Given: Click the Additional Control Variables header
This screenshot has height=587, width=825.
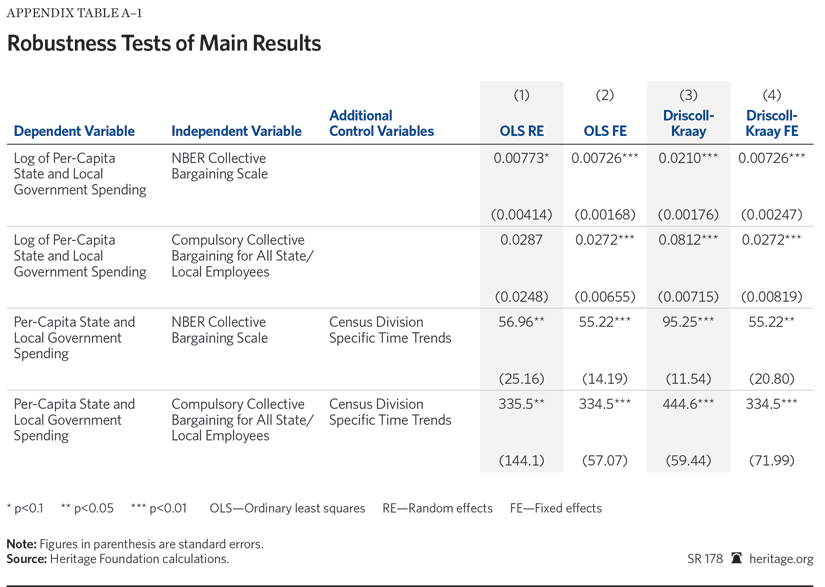Looking at the screenshot, I should (x=381, y=123).
